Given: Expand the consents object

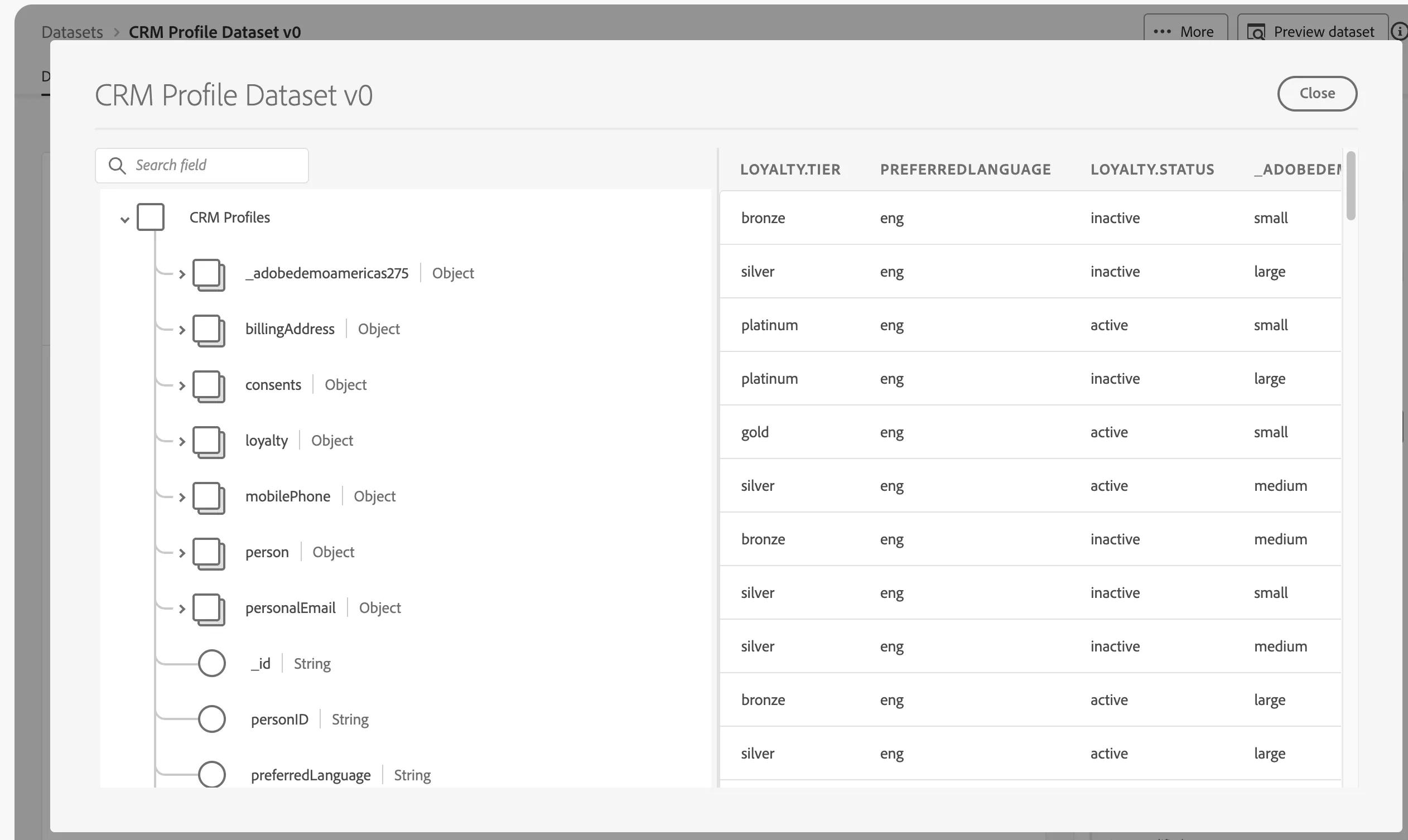Looking at the screenshot, I should pyautogui.click(x=182, y=386).
